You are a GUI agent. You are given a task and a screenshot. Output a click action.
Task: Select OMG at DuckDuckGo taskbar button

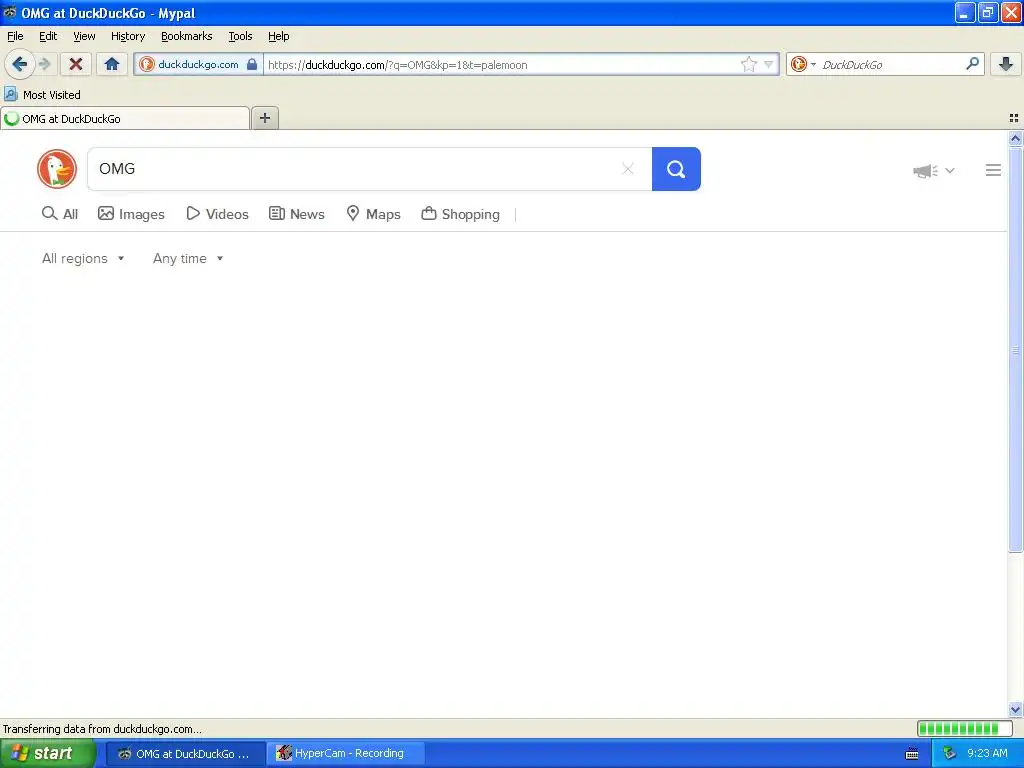point(186,754)
